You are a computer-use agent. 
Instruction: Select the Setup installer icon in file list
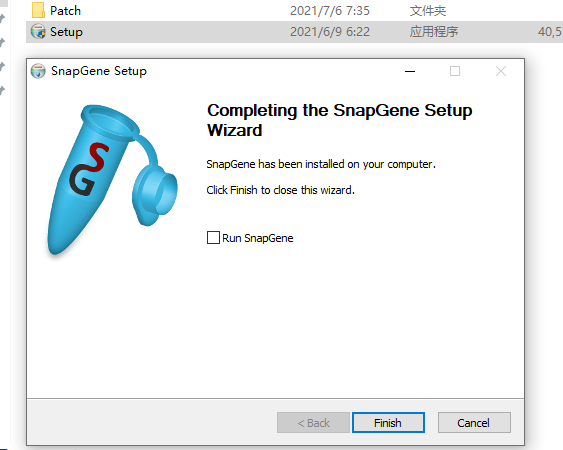click(x=38, y=32)
